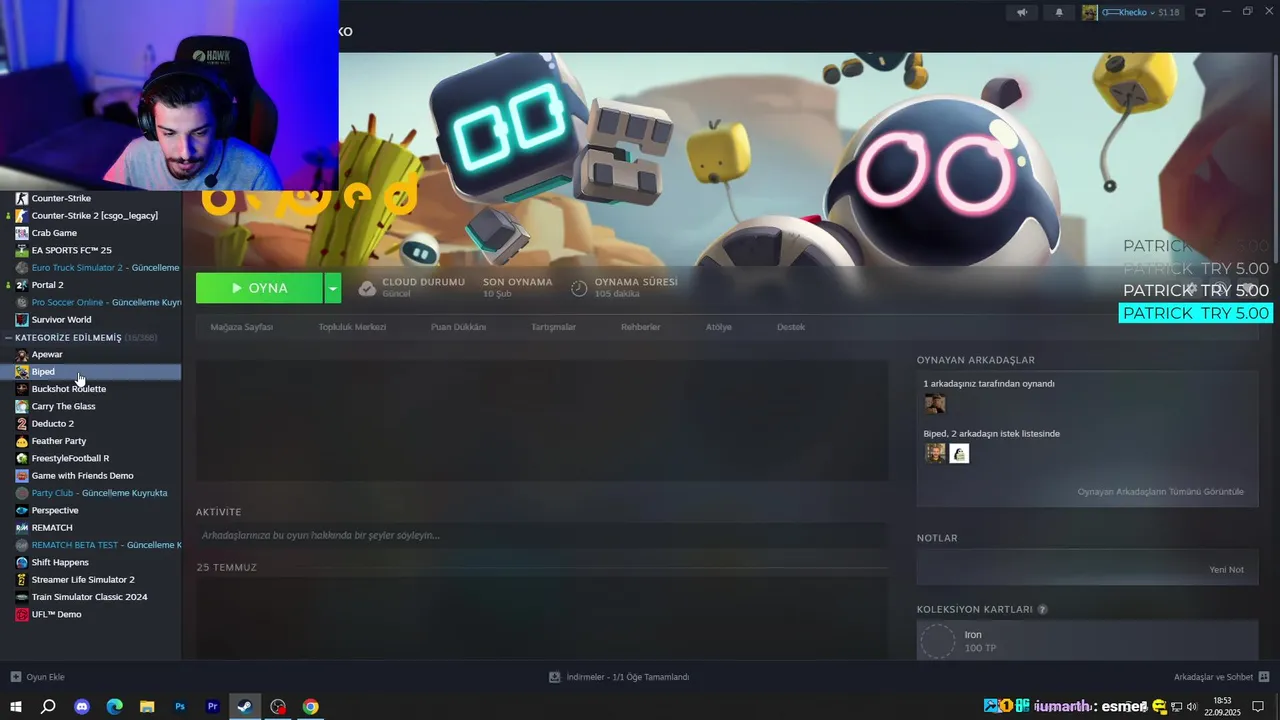
Task: Click the Biped game icon in sidebar
Action: point(22,372)
